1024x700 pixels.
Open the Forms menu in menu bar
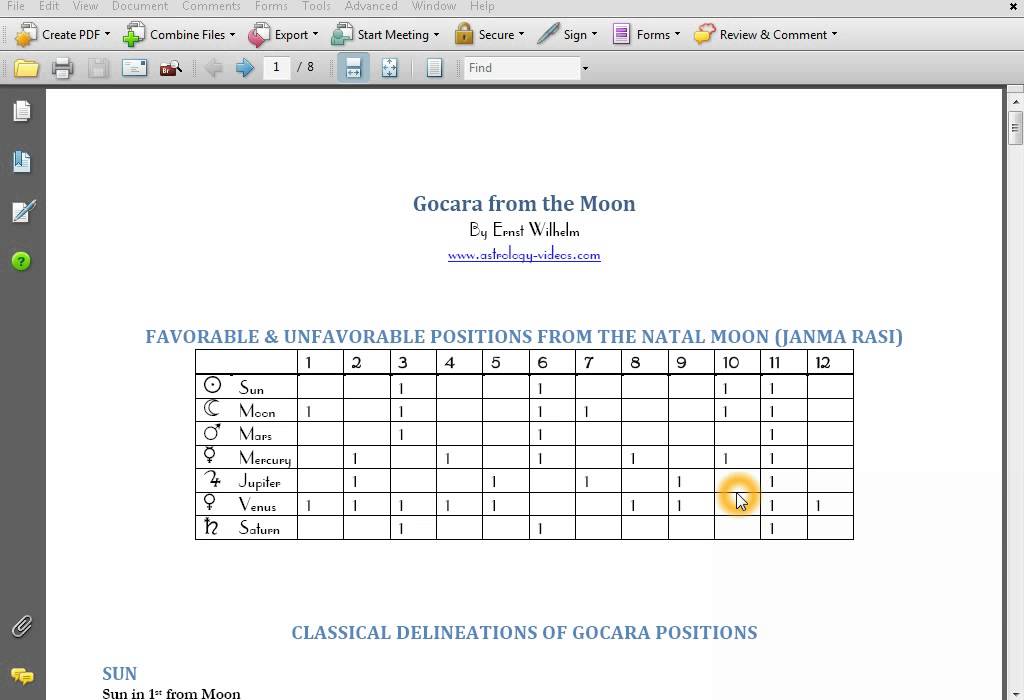[x=271, y=6]
